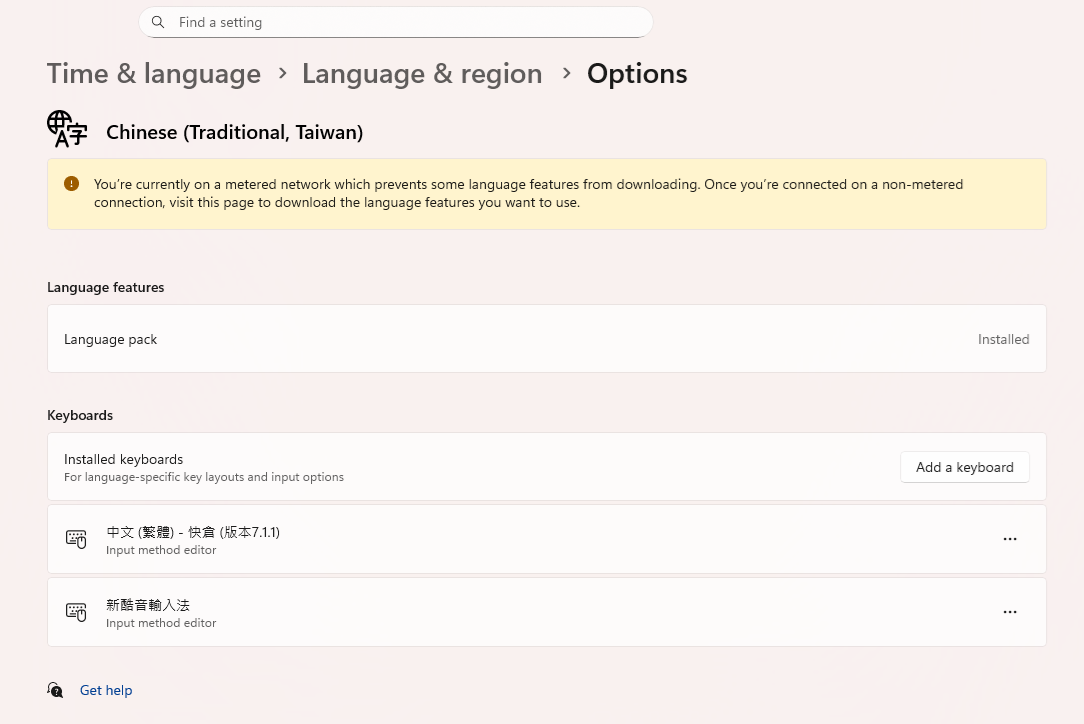The image size is (1084, 724).
Task: Click the metered network warning message text
Action: tap(528, 193)
